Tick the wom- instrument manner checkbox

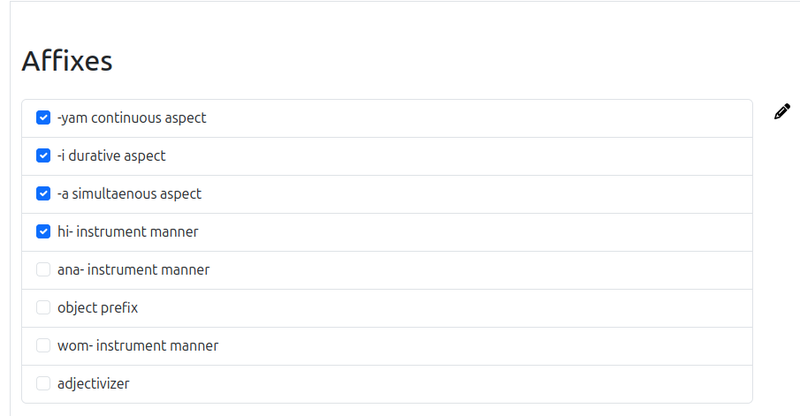point(43,346)
